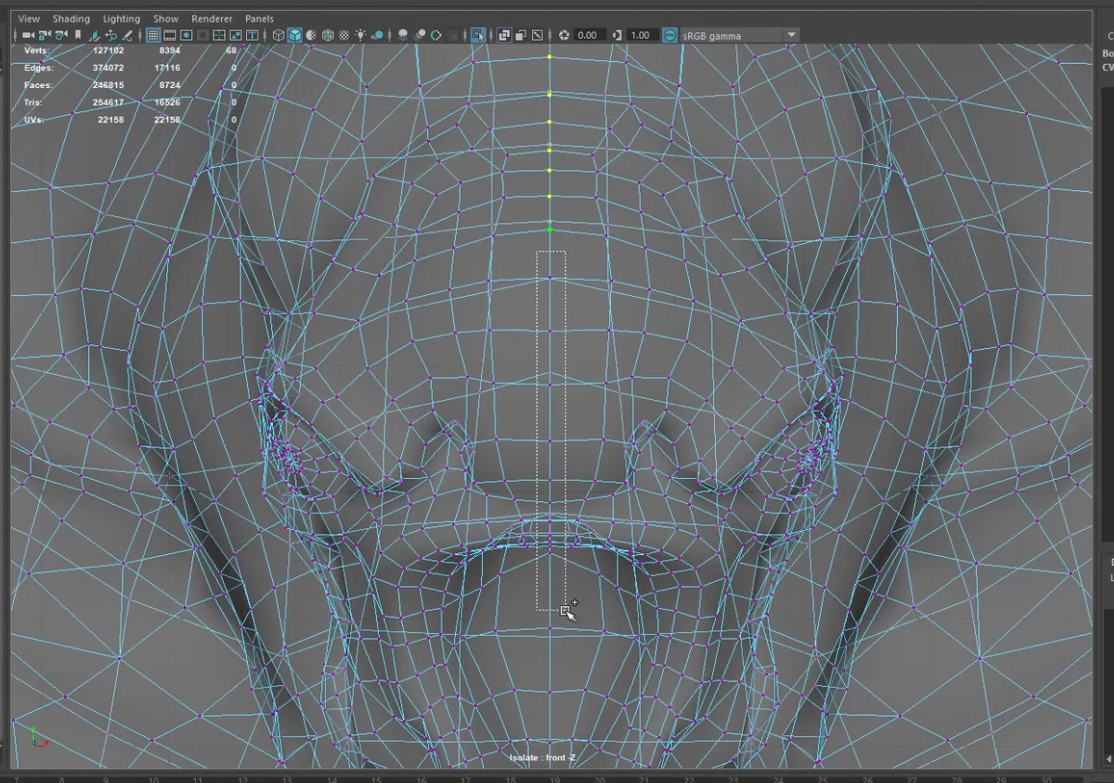The height and width of the screenshot is (783, 1114).
Task: Turn on Textured display checker icon
Action: tap(345, 35)
